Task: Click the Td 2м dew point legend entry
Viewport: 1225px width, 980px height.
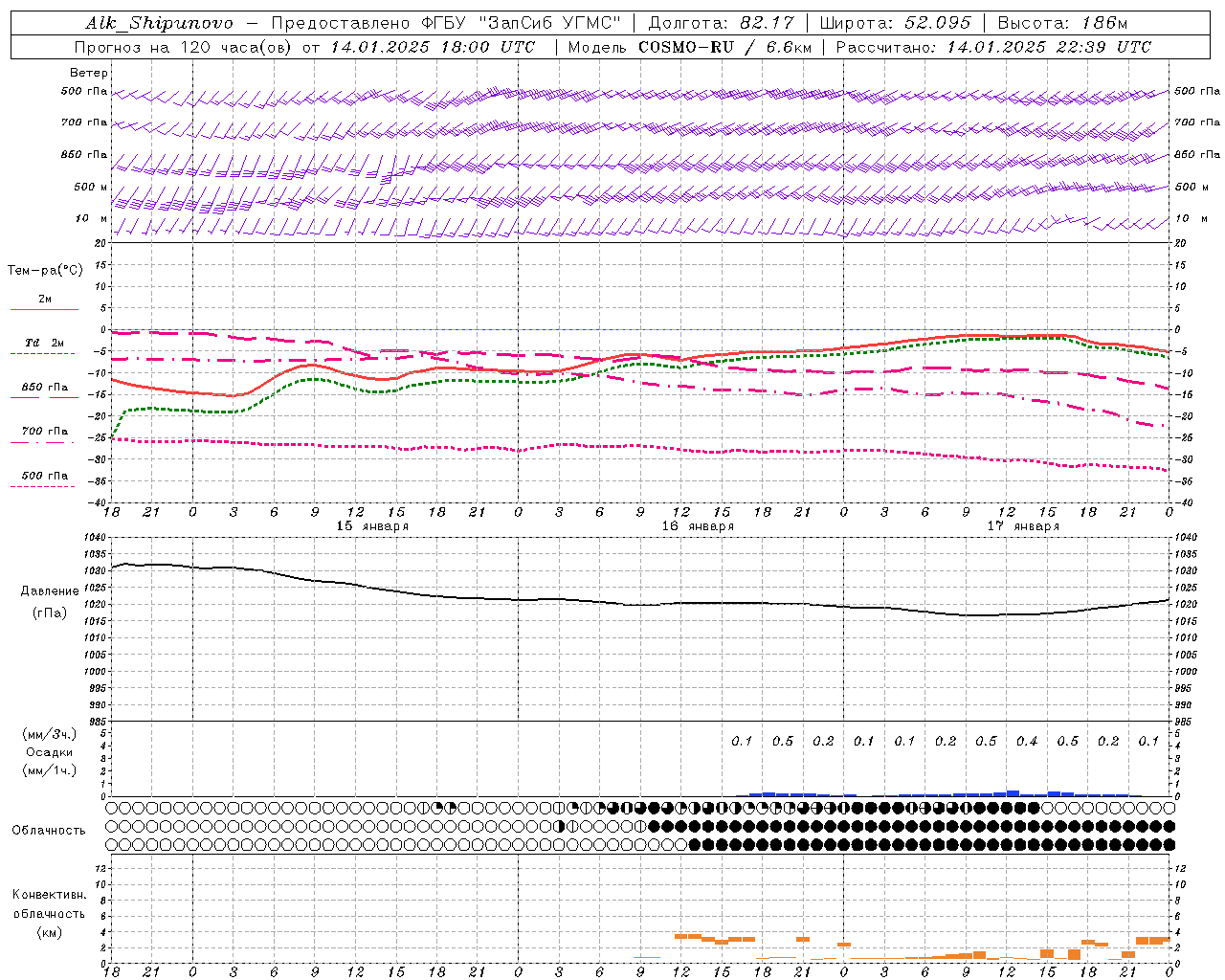Action: 44,343
